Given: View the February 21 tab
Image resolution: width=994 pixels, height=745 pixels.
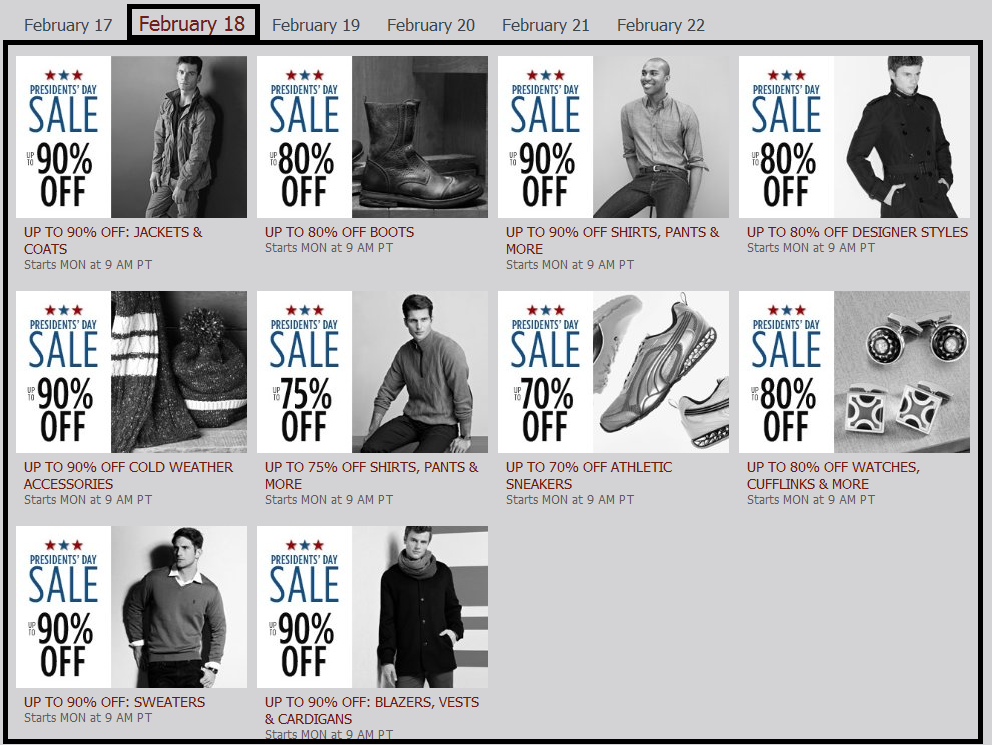Looking at the screenshot, I should coord(546,25).
